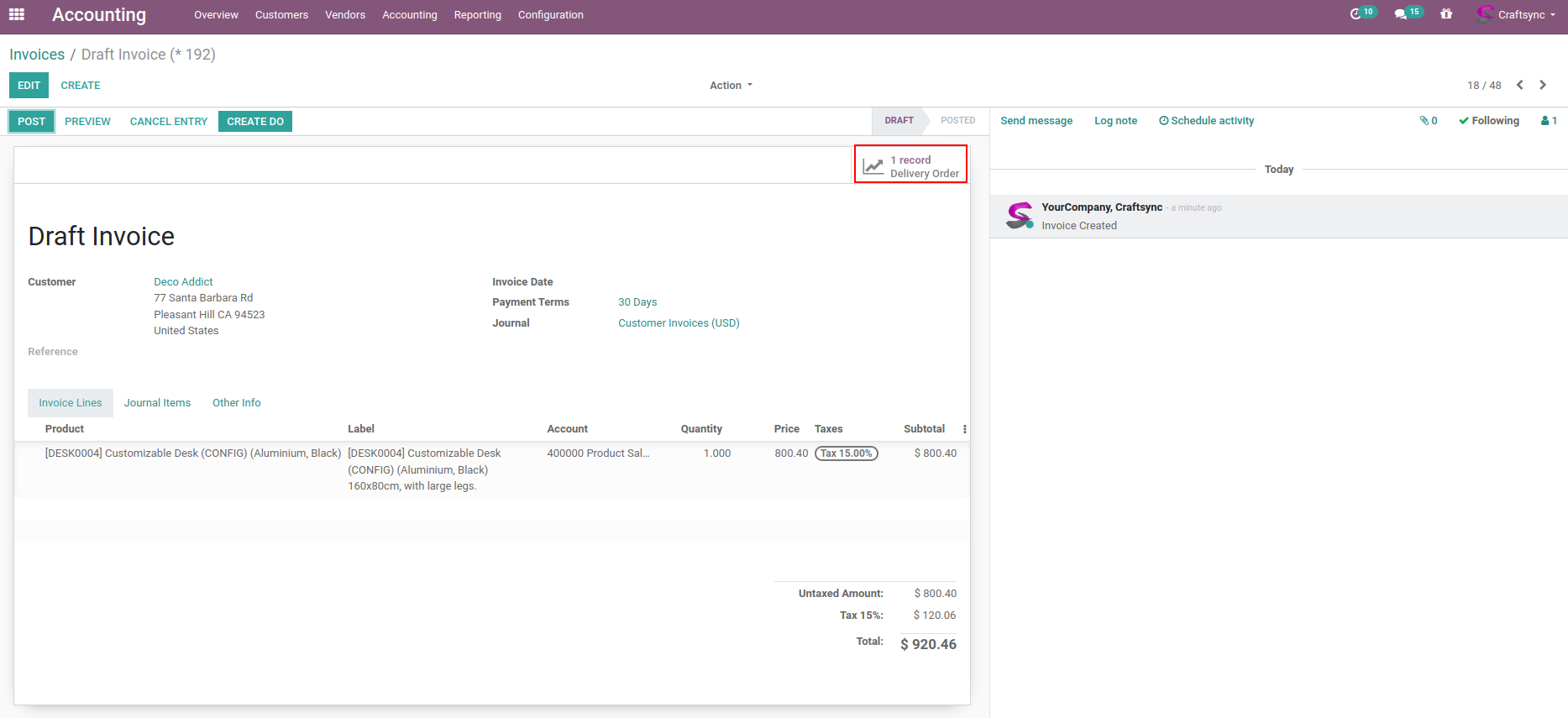
Task: Switch to the Journal Items tab
Action: (157, 403)
